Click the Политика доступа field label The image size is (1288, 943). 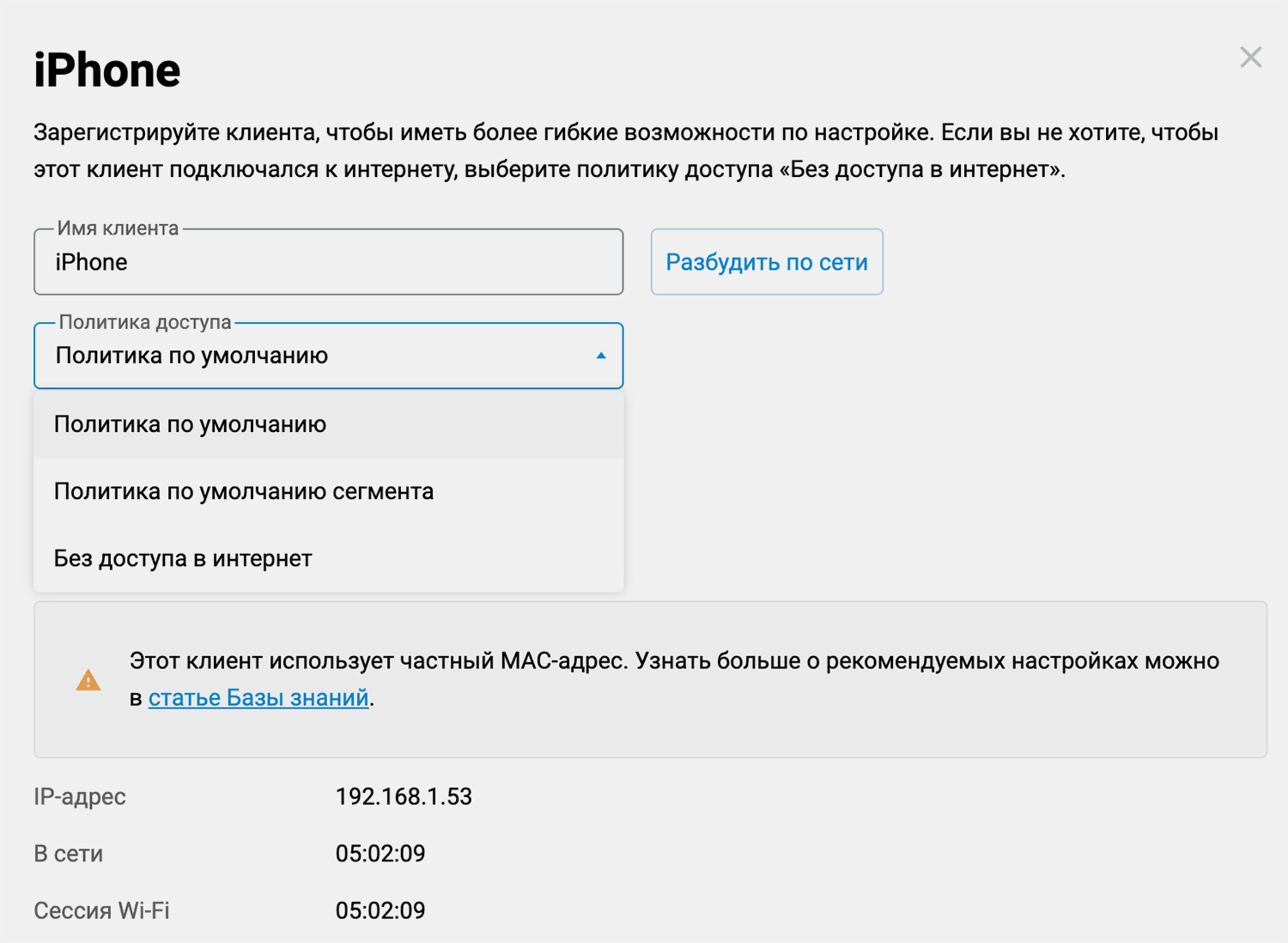pyautogui.click(x=145, y=323)
